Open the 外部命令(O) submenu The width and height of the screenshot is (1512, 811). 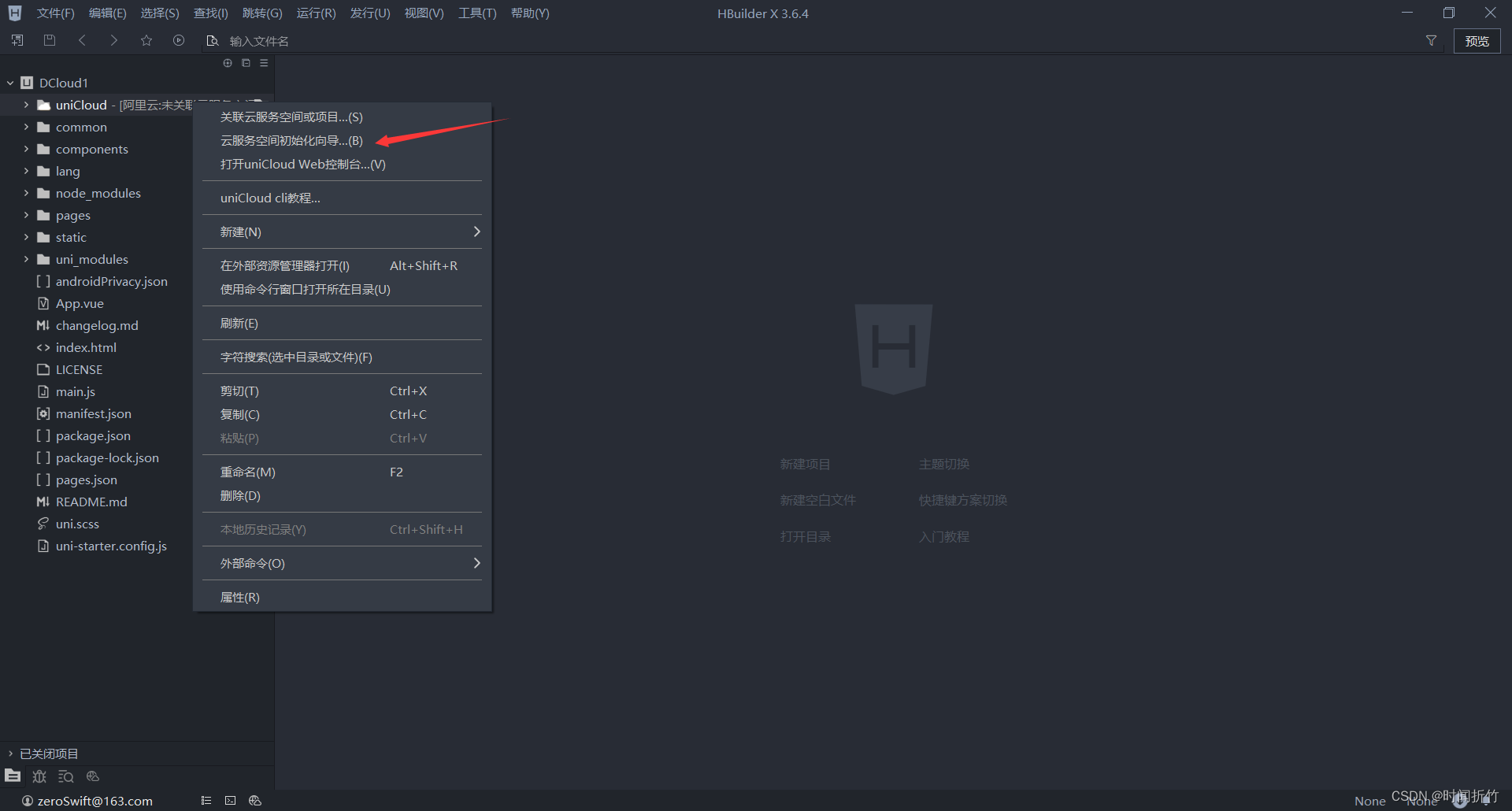tap(342, 563)
